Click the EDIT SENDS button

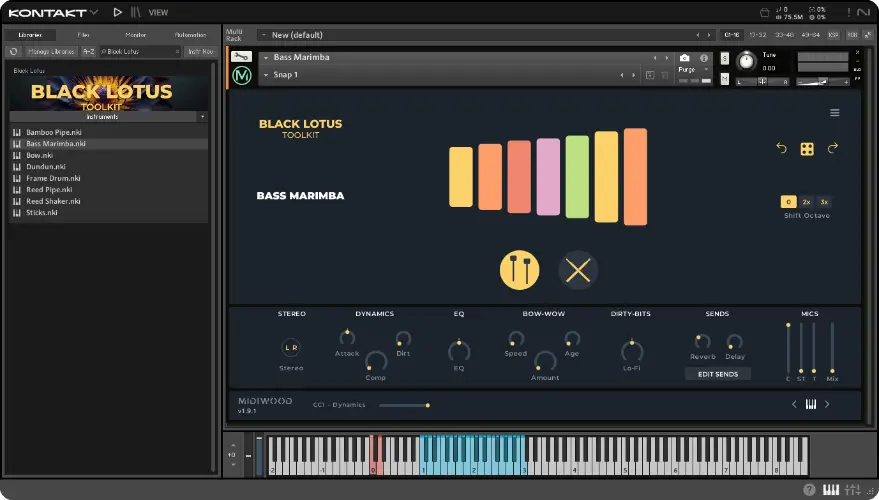click(x=717, y=374)
